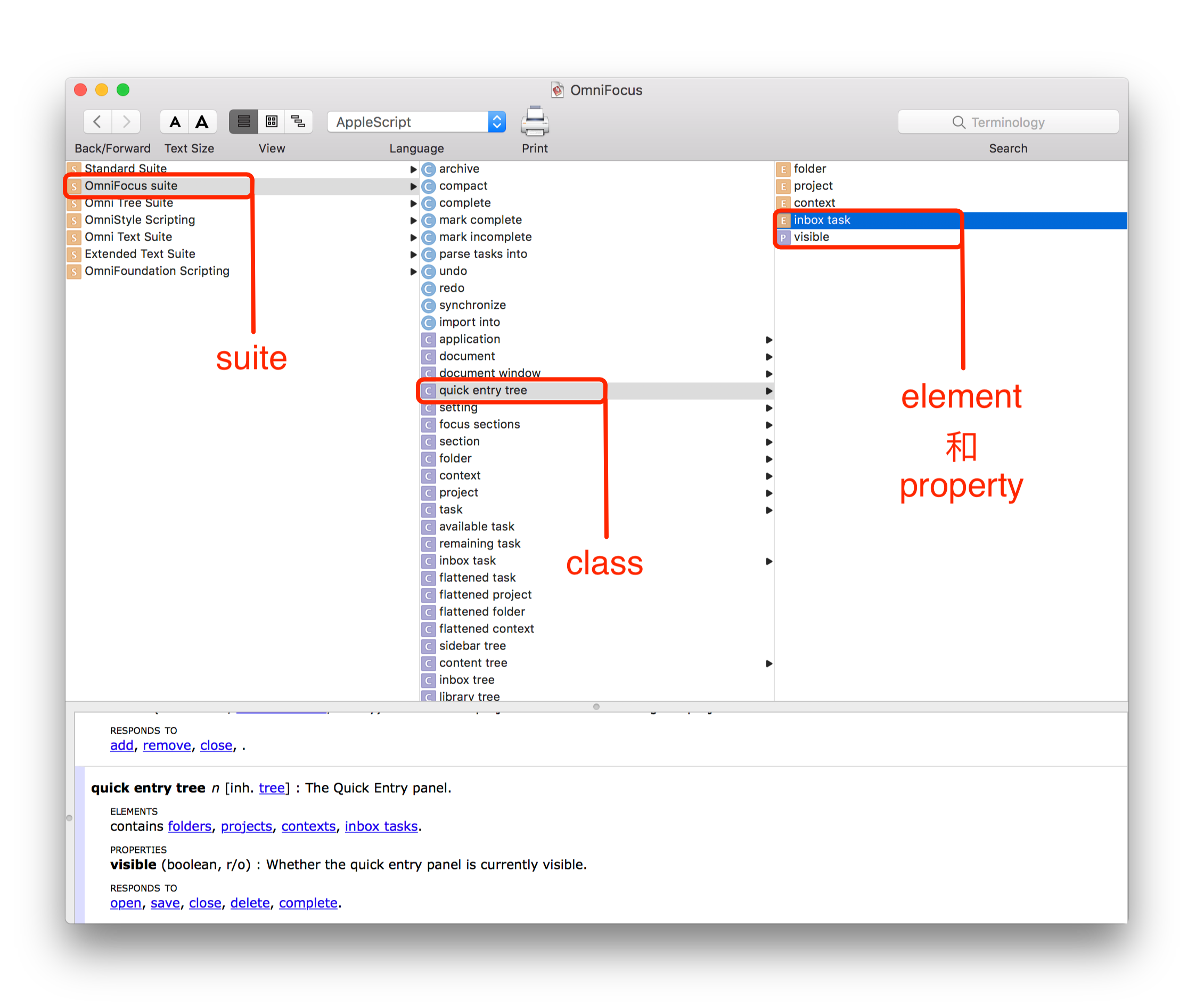Select the two-column view icon

272,121
